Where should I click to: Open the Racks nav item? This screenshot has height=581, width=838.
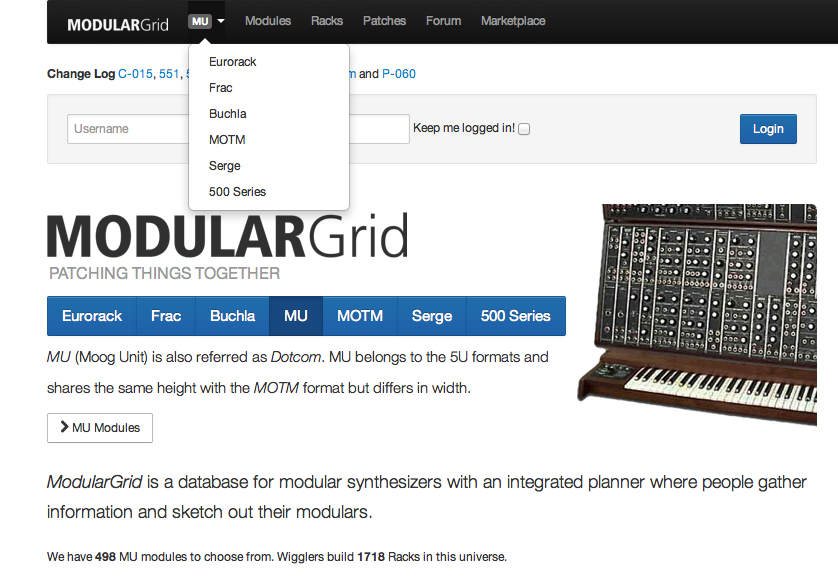point(327,21)
